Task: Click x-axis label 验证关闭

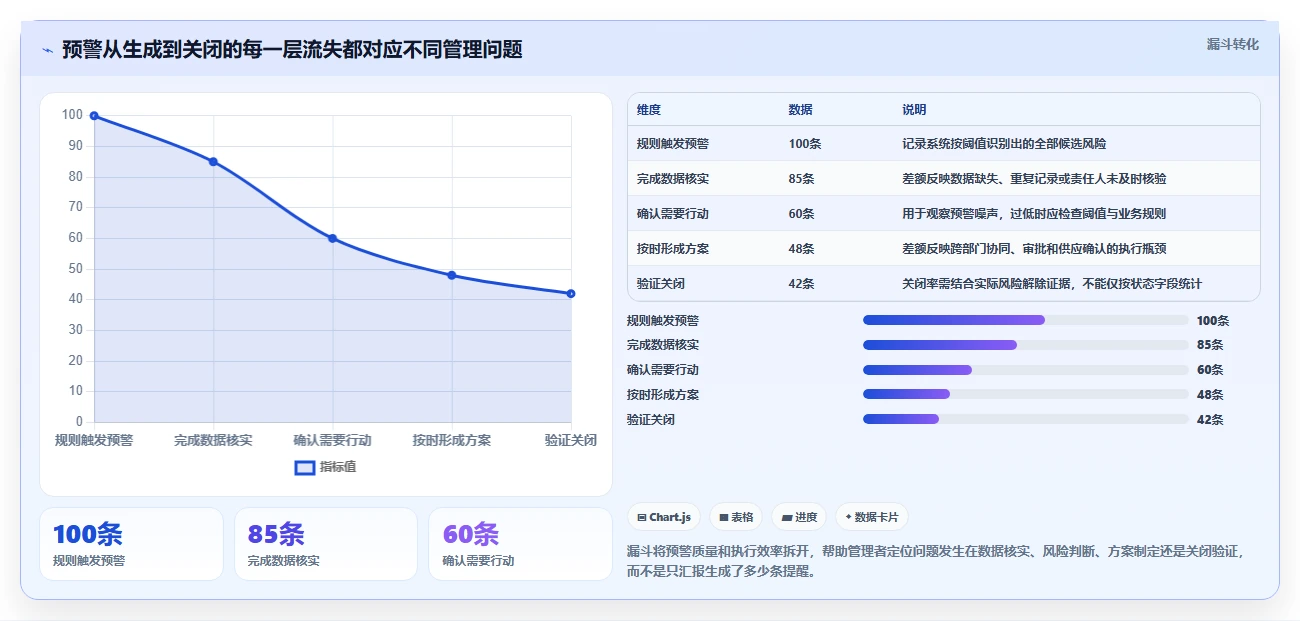Action: pyautogui.click(x=571, y=440)
